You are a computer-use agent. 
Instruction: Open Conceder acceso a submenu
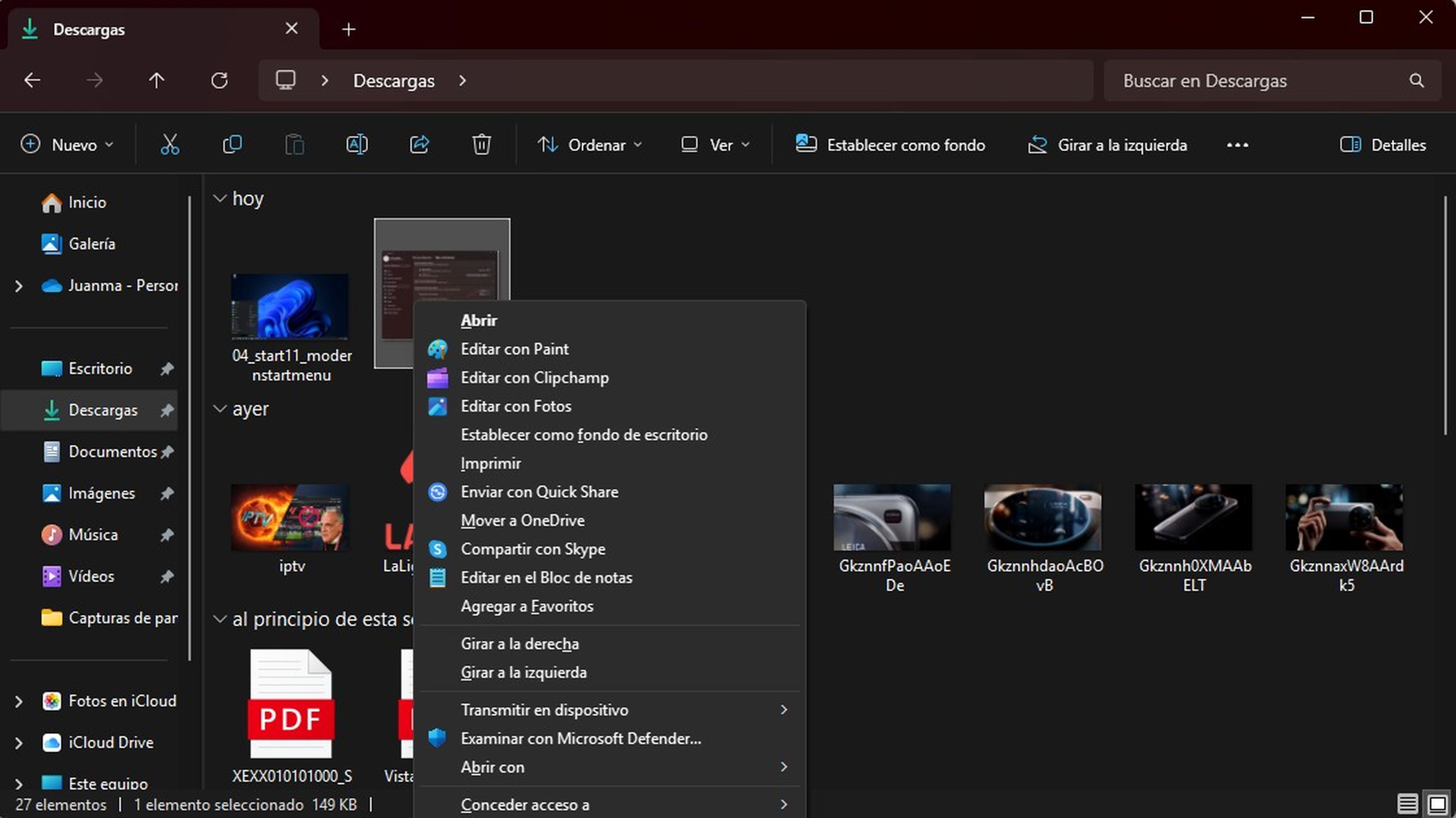coord(609,804)
